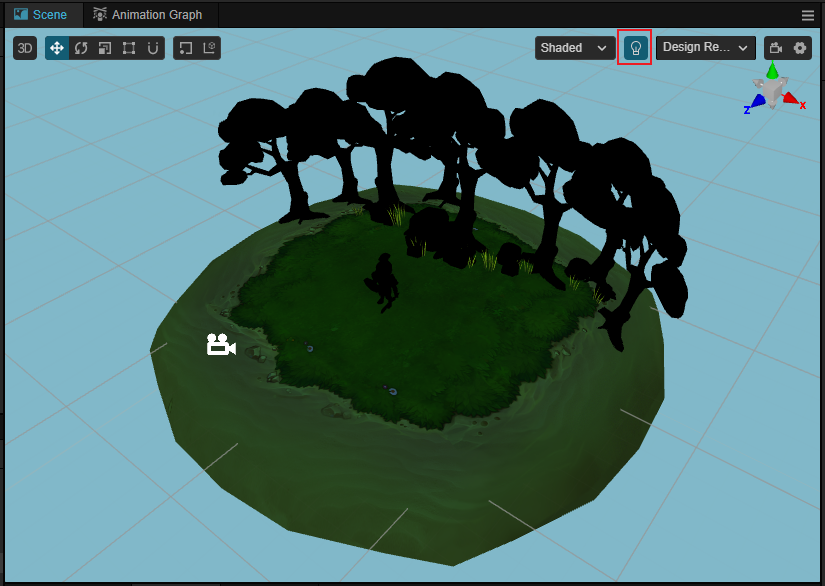
Task: Select the Move transform tool
Action: point(57,48)
